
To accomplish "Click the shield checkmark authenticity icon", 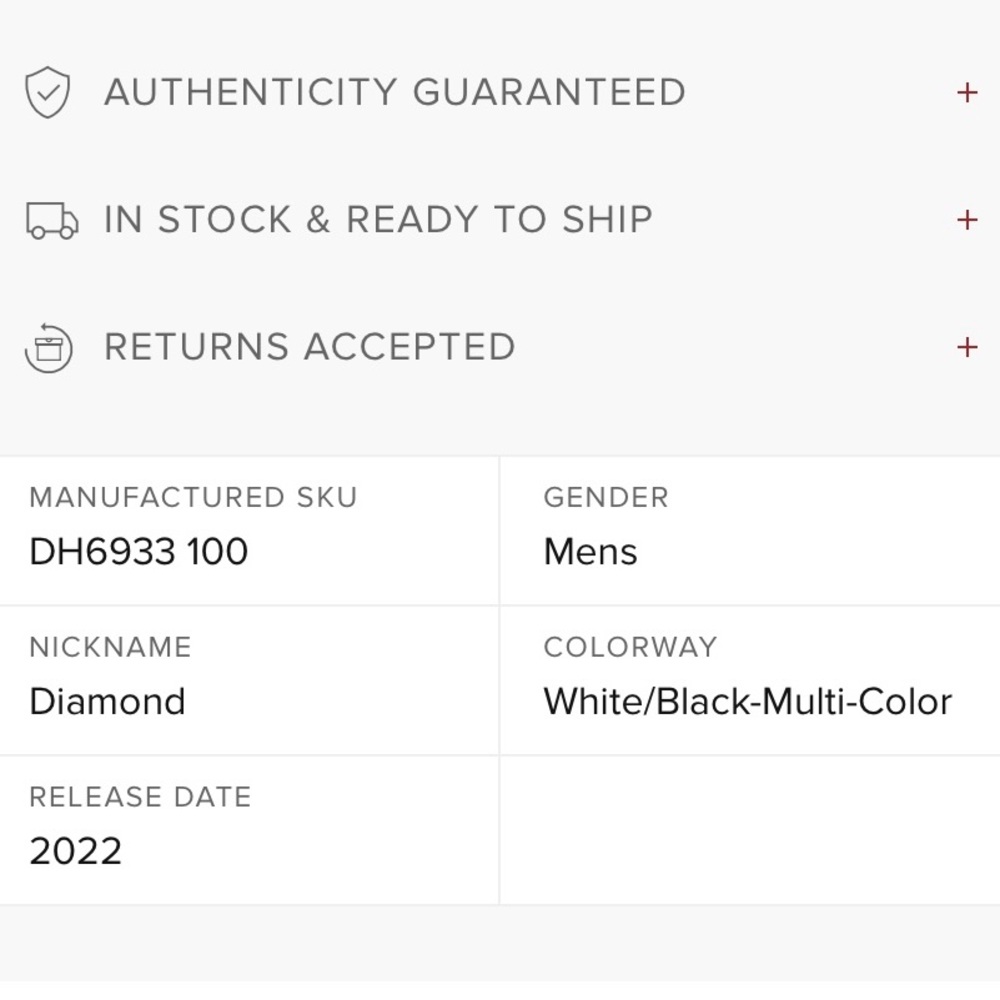I will point(47,92).
